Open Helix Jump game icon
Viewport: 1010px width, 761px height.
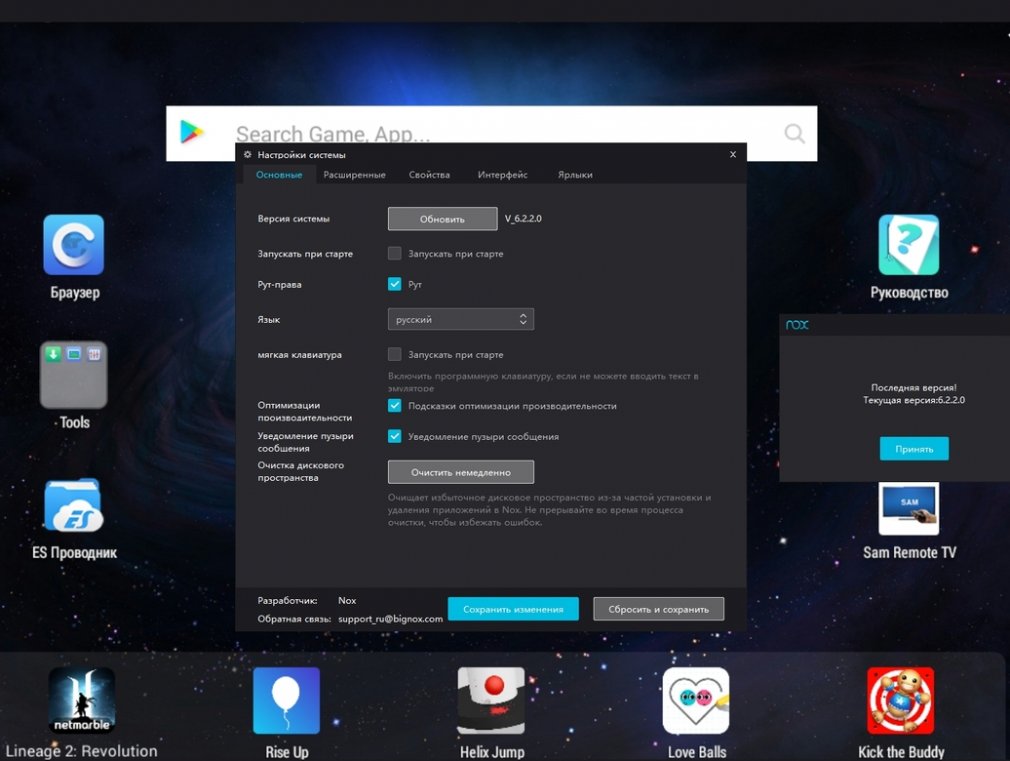click(491, 700)
